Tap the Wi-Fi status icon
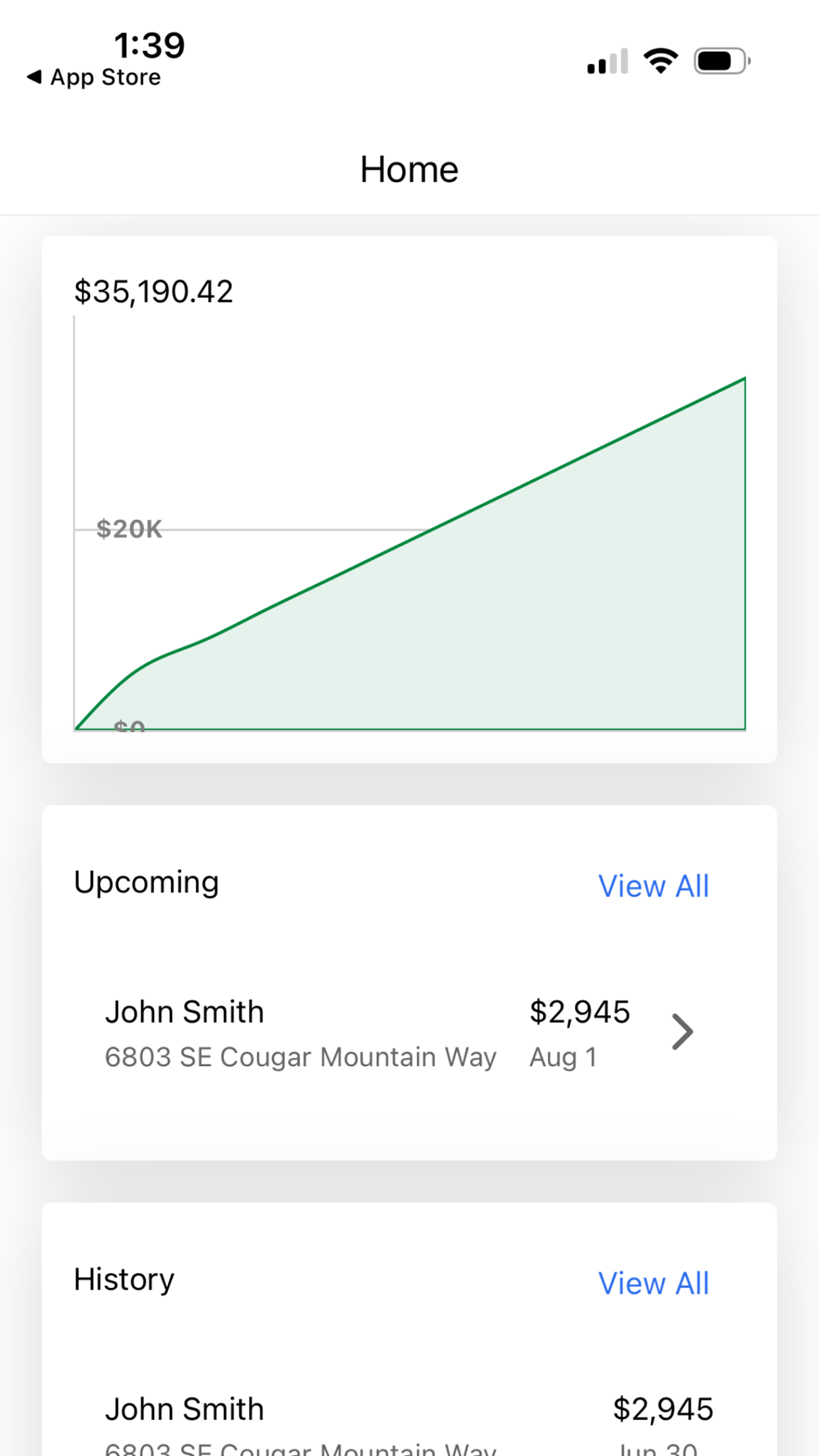 [x=661, y=61]
